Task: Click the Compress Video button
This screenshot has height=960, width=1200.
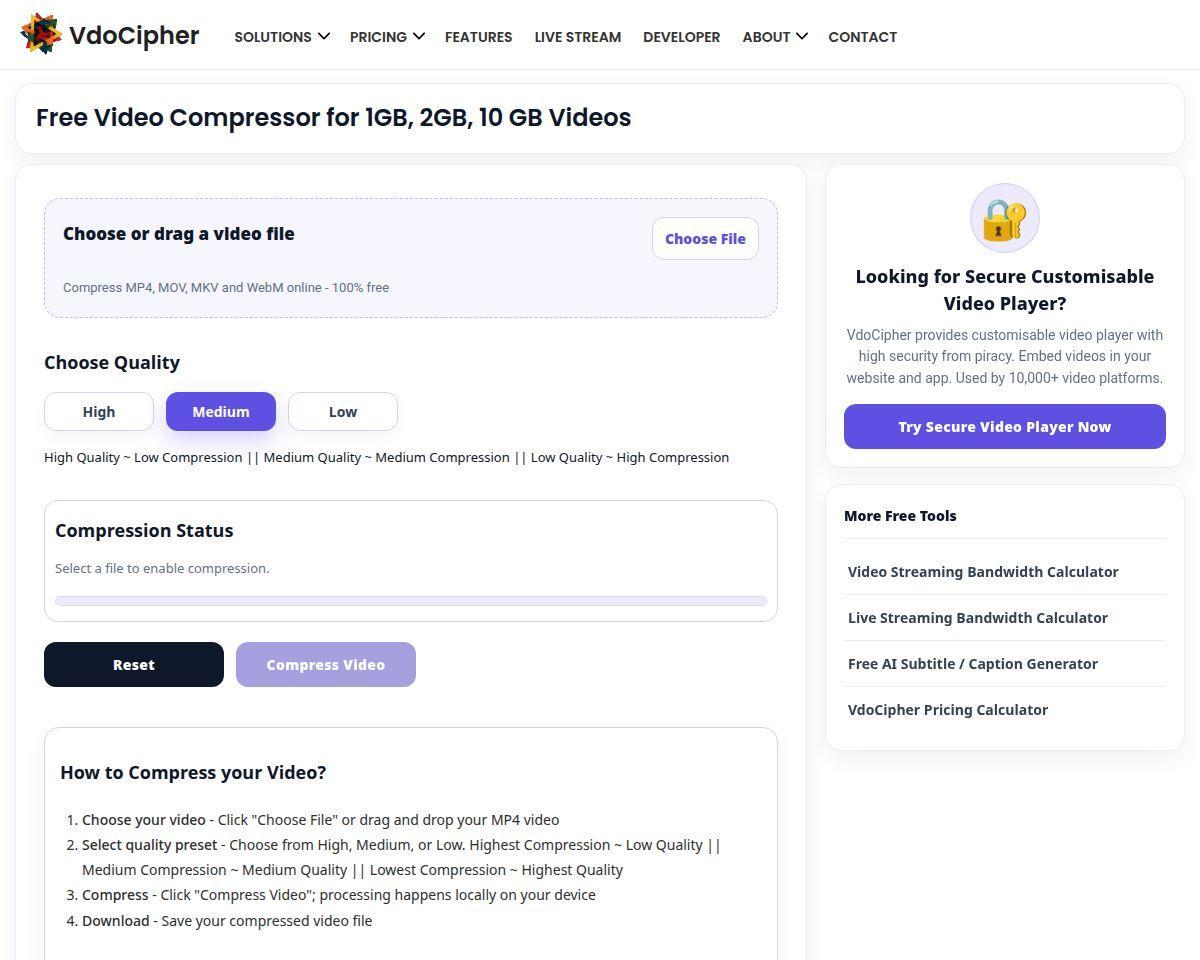Action: 326,664
